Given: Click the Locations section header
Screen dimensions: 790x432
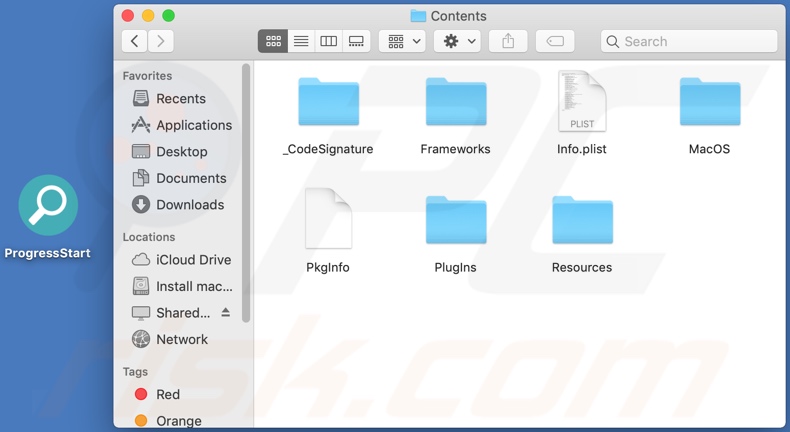Looking at the screenshot, I should point(149,237).
